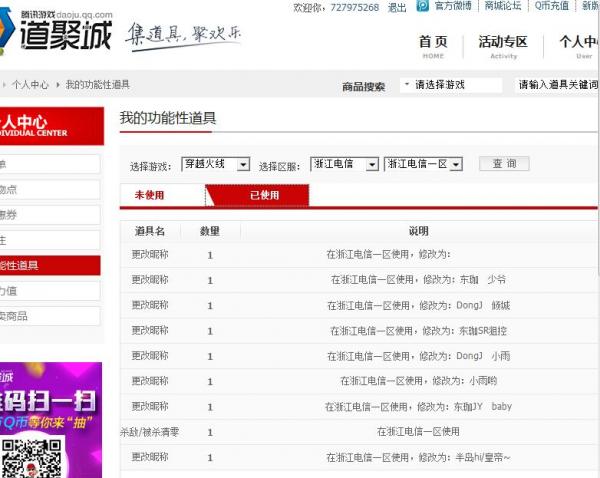Viewport: 600px width, 478px height.
Task: Open the Q币充值 link
Action: click(x=551, y=6)
